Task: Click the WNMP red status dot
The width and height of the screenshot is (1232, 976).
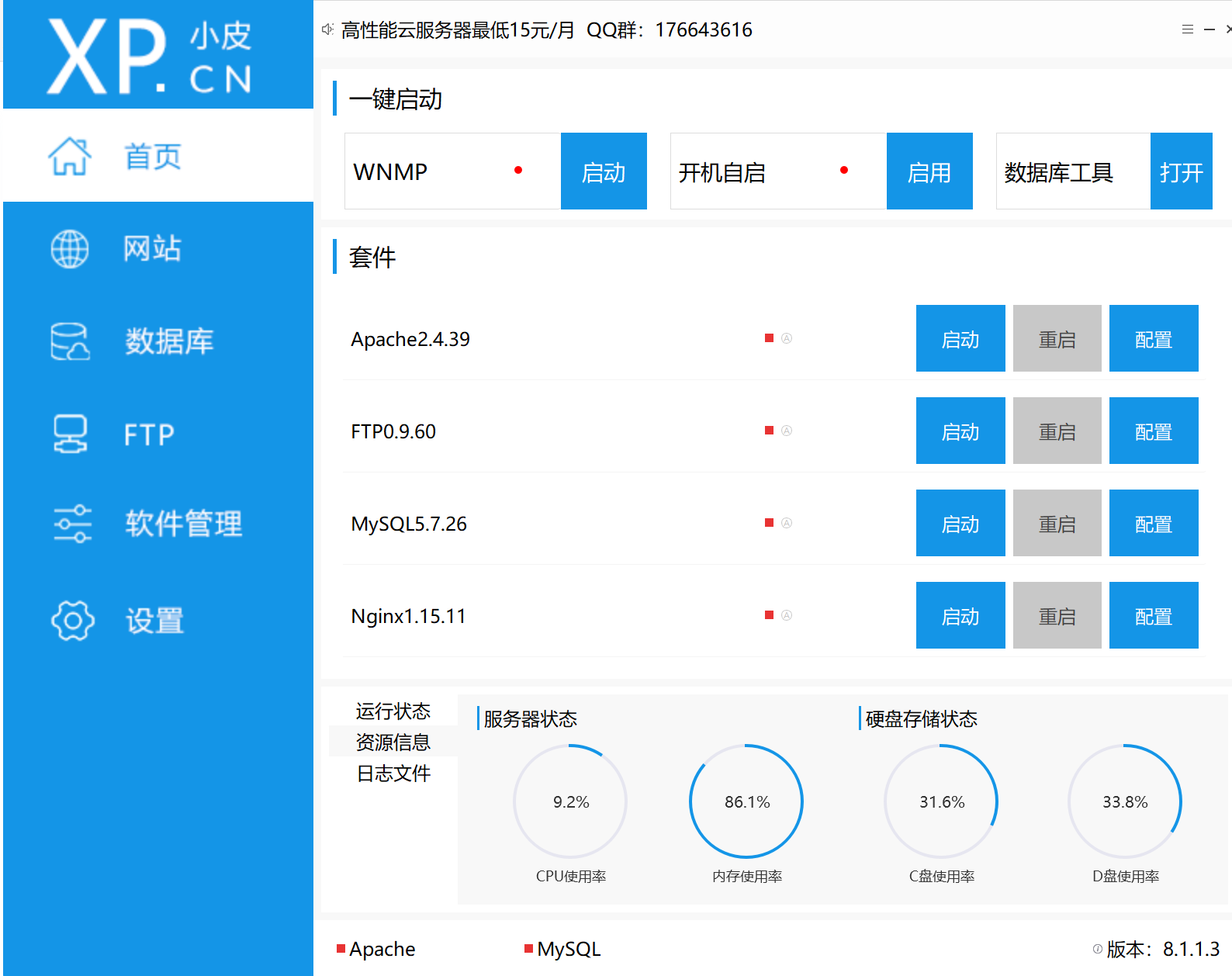Action: click(518, 170)
